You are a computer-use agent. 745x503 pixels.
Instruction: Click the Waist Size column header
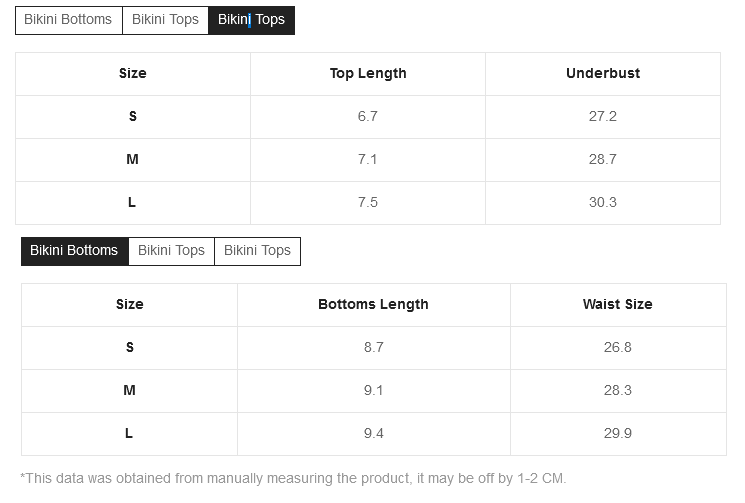[618, 304]
